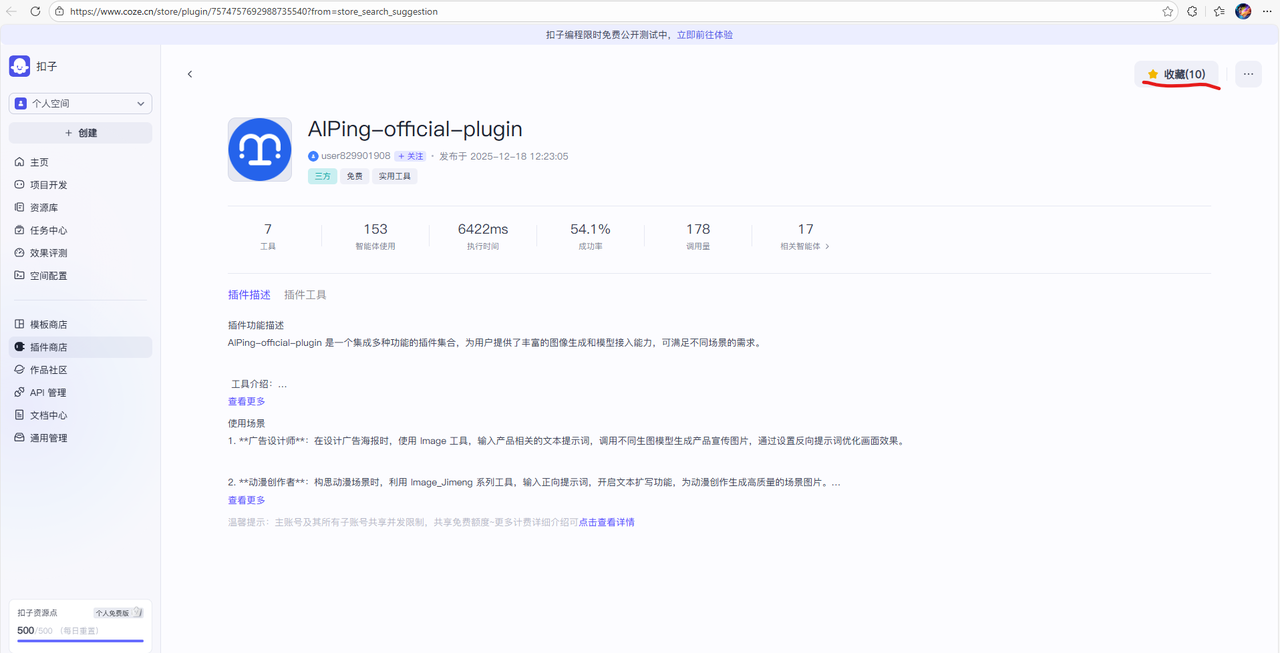
Task: Open 模板商店 in the sidebar
Action: 80,324
